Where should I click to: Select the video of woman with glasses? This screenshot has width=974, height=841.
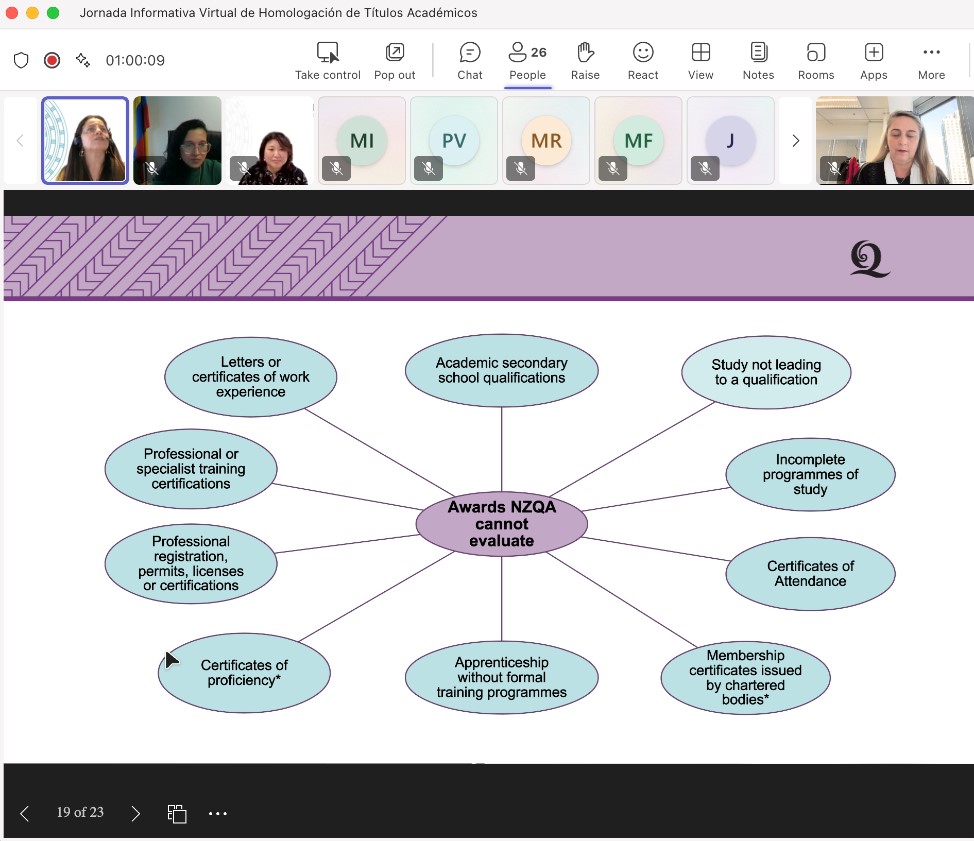177,140
